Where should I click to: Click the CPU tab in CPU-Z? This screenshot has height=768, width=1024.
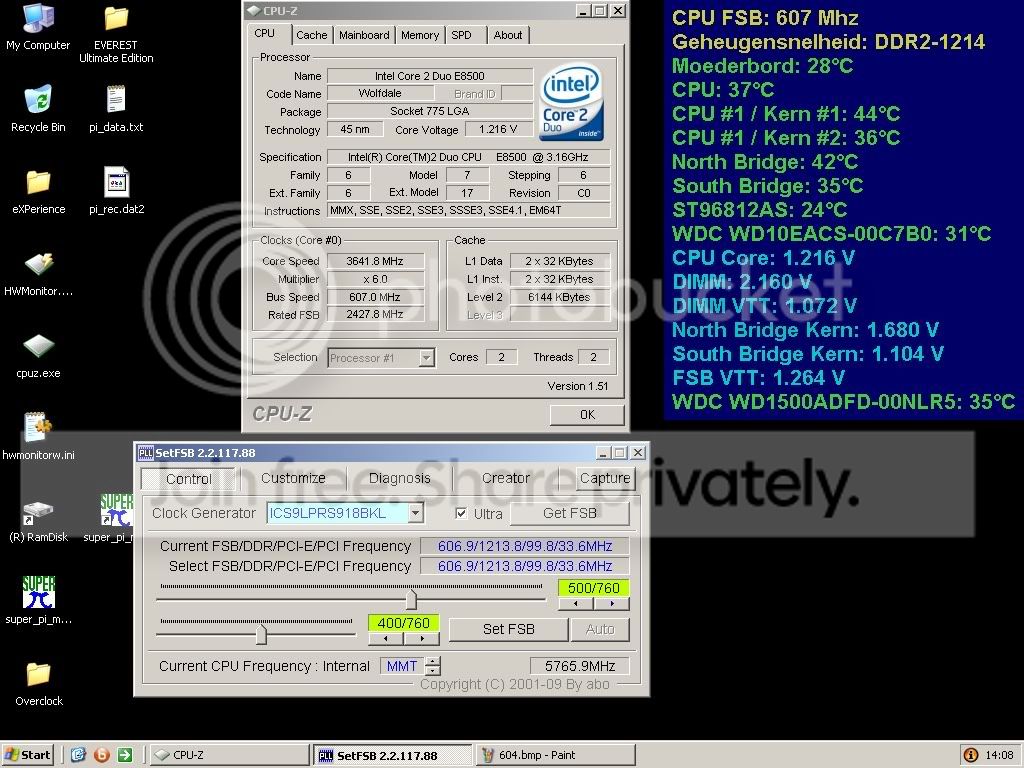point(264,33)
